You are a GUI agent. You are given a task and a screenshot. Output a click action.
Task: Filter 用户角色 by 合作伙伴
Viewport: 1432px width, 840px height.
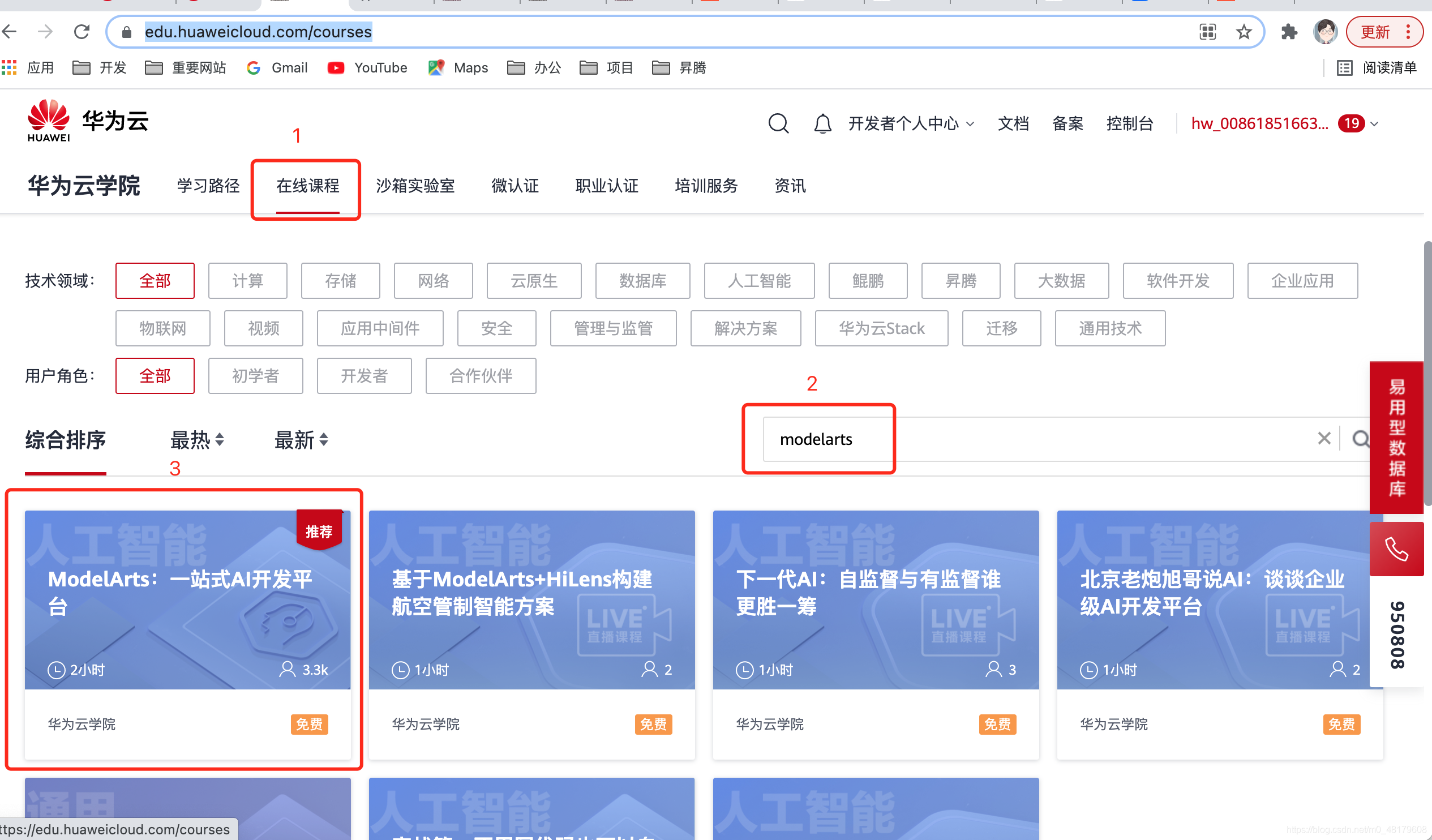click(481, 376)
